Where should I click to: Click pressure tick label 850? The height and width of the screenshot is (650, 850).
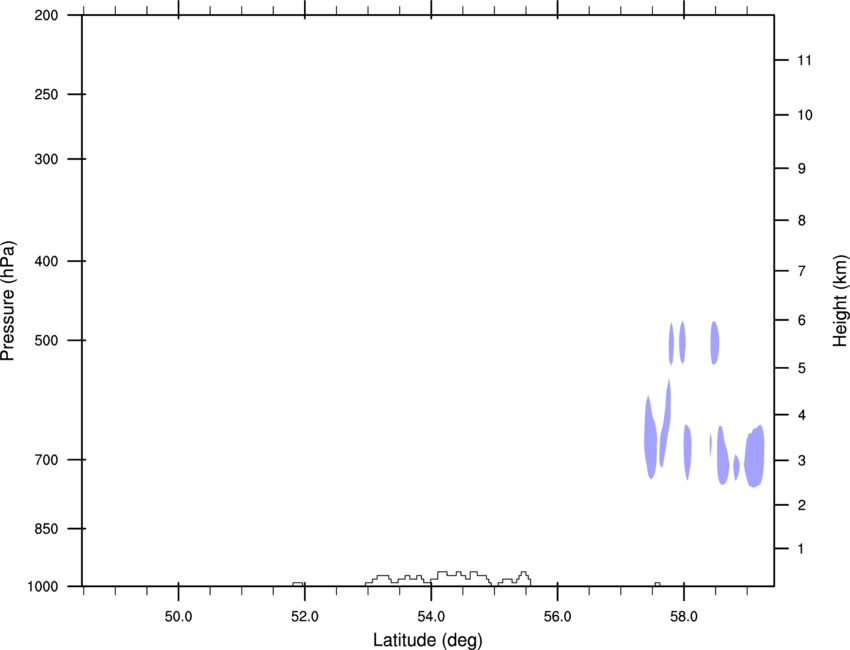[46, 529]
